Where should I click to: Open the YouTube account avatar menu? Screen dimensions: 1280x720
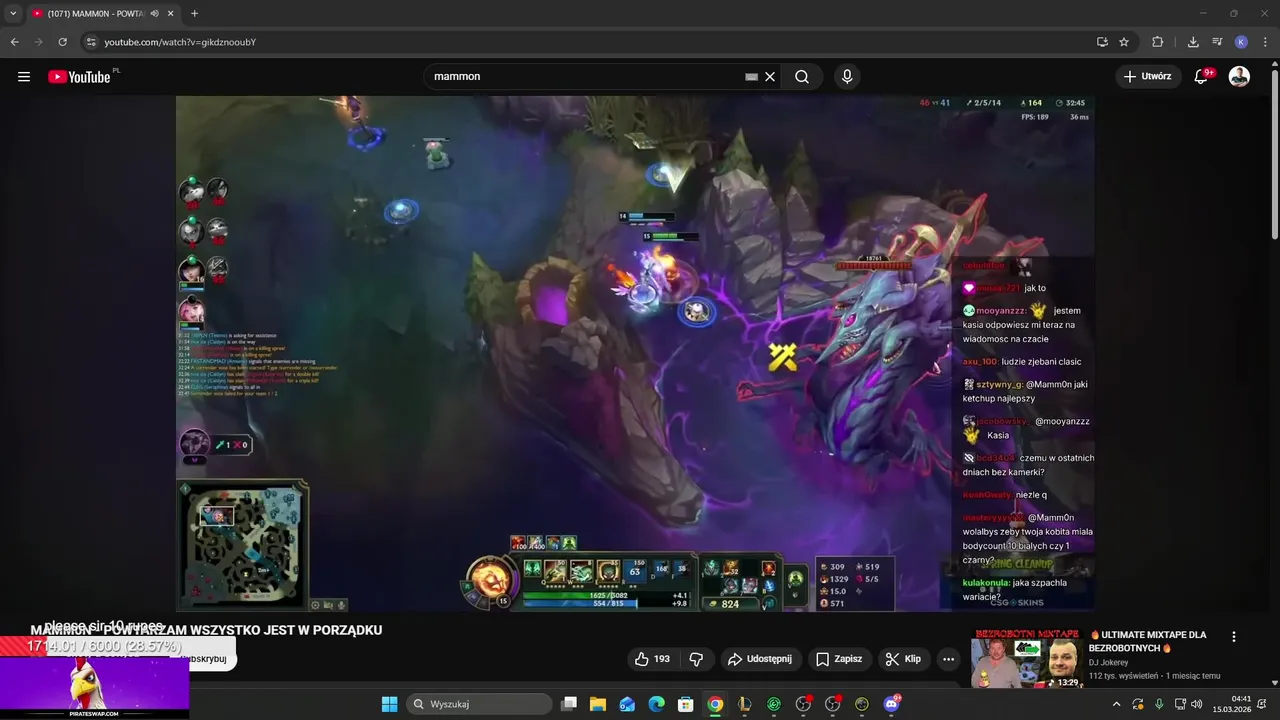1239,76
